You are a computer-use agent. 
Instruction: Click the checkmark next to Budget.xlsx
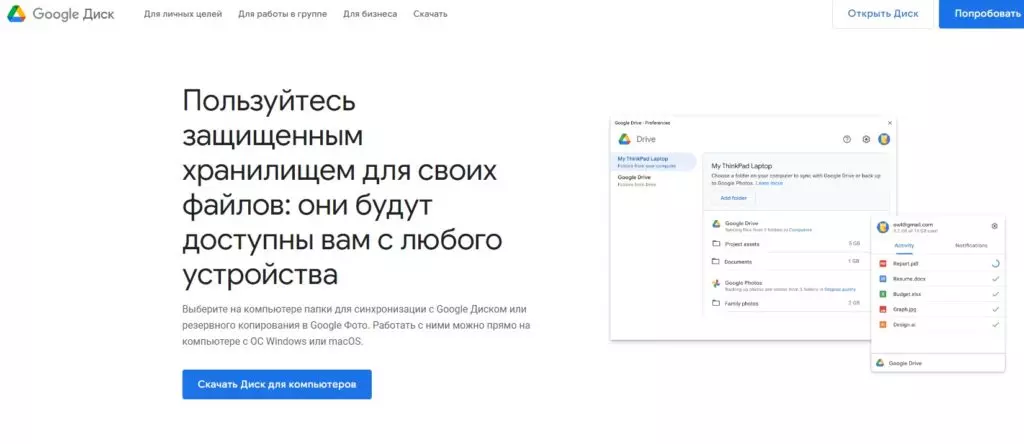pos(995,294)
